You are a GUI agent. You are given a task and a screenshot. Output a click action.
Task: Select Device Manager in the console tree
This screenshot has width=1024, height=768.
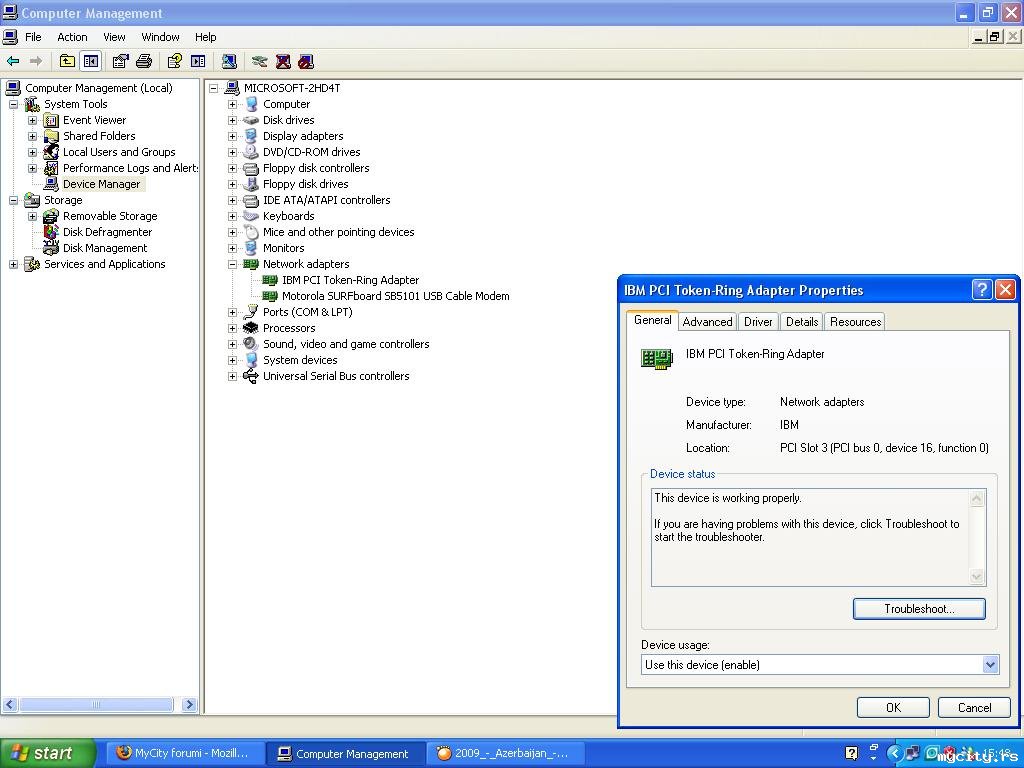(101, 184)
